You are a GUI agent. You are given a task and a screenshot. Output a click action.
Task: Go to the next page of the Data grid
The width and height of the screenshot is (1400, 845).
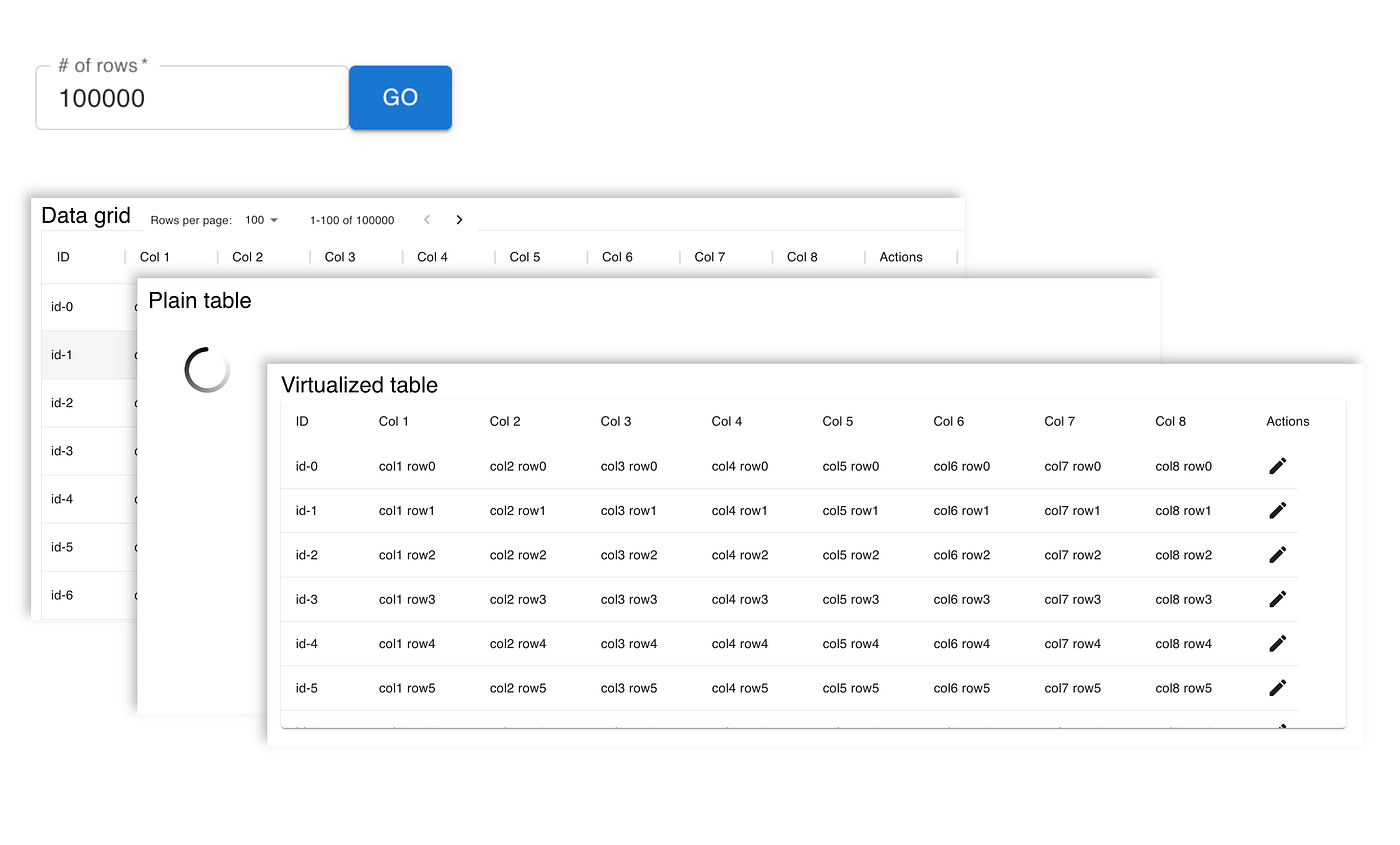(x=459, y=219)
